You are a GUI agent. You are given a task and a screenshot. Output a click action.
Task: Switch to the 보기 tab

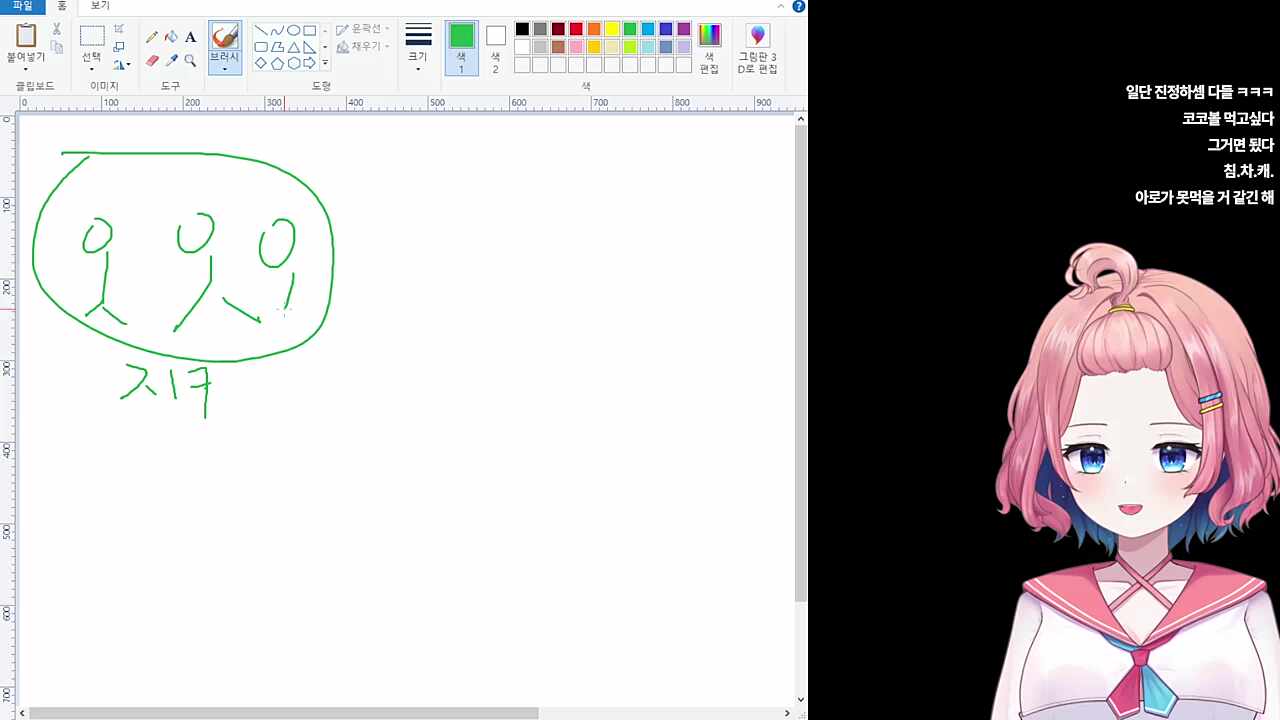click(100, 6)
